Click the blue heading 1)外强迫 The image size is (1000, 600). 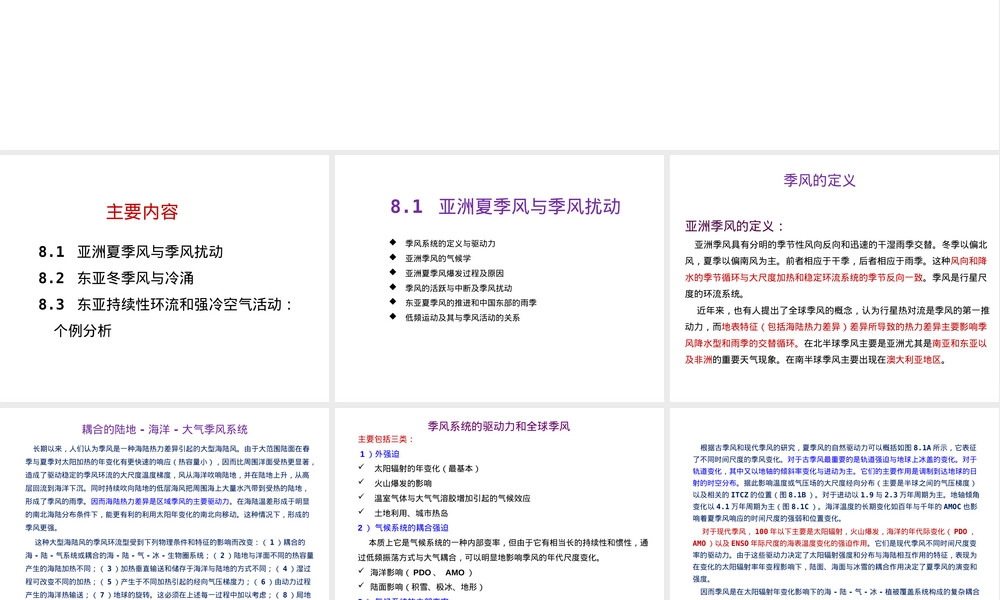pos(379,454)
